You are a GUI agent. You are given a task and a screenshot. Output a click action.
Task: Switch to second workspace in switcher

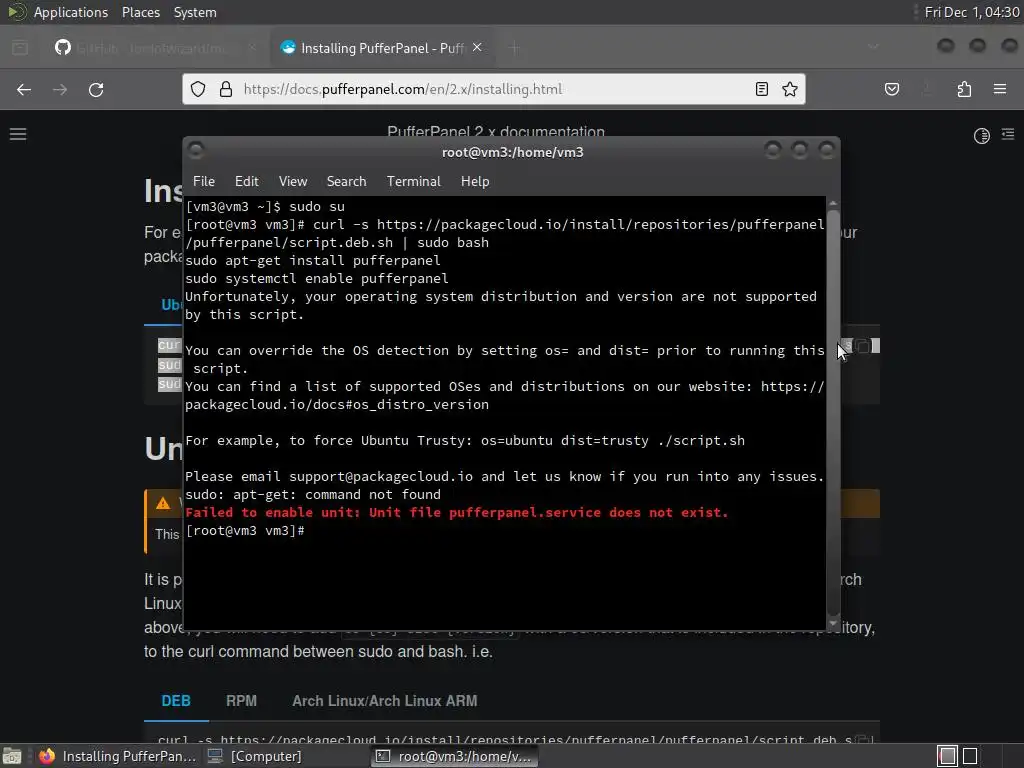(970, 756)
